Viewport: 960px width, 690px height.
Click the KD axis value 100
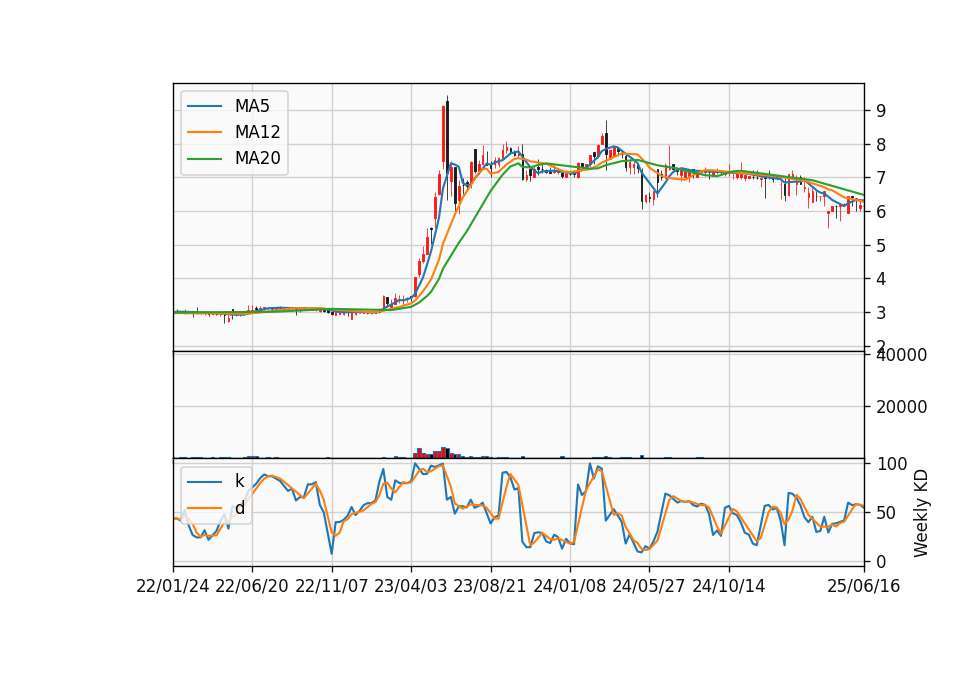tap(892, 464)
